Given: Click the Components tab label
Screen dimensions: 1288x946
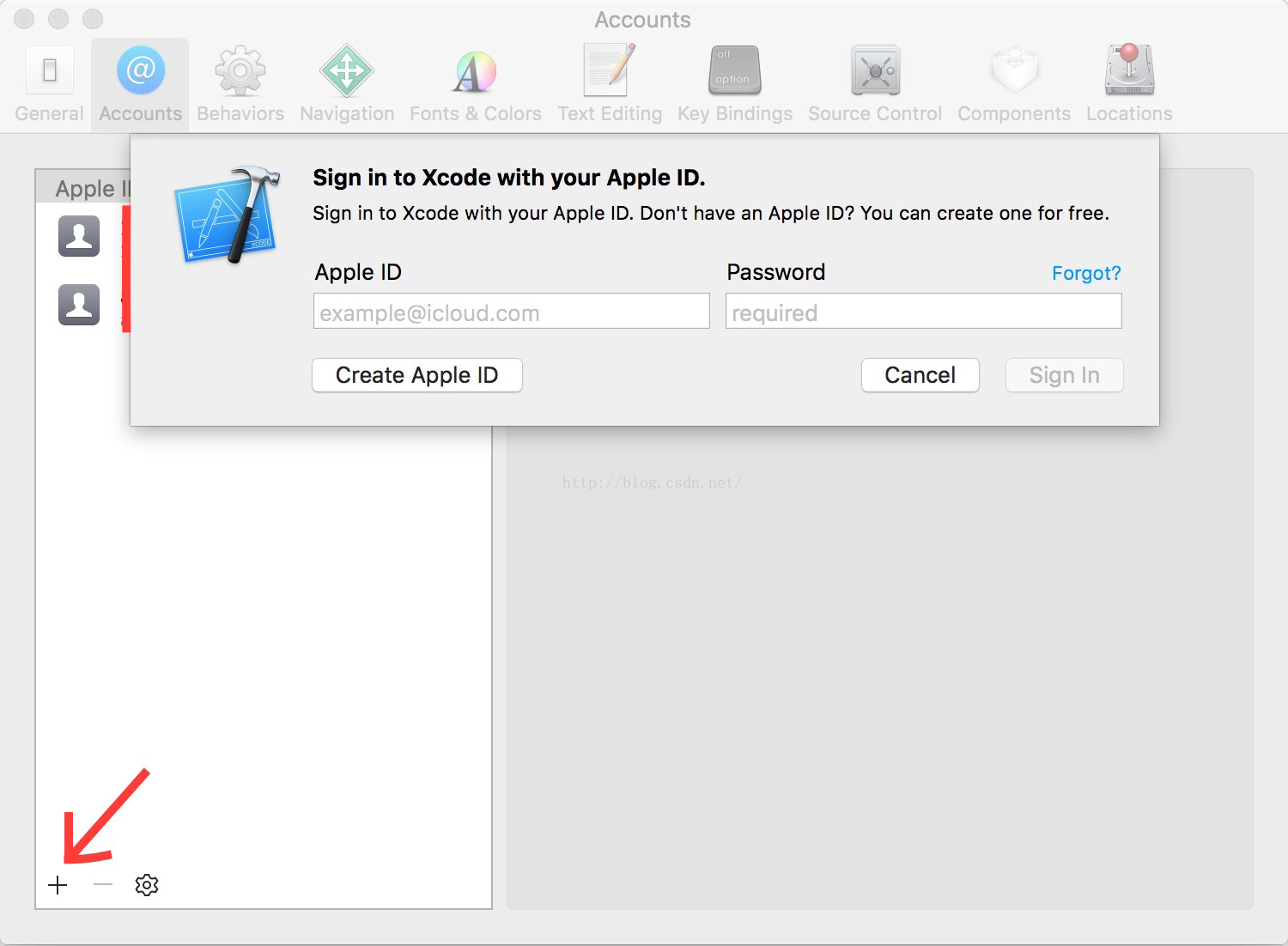Looking at the screenshot, I should coord(1014,113).
